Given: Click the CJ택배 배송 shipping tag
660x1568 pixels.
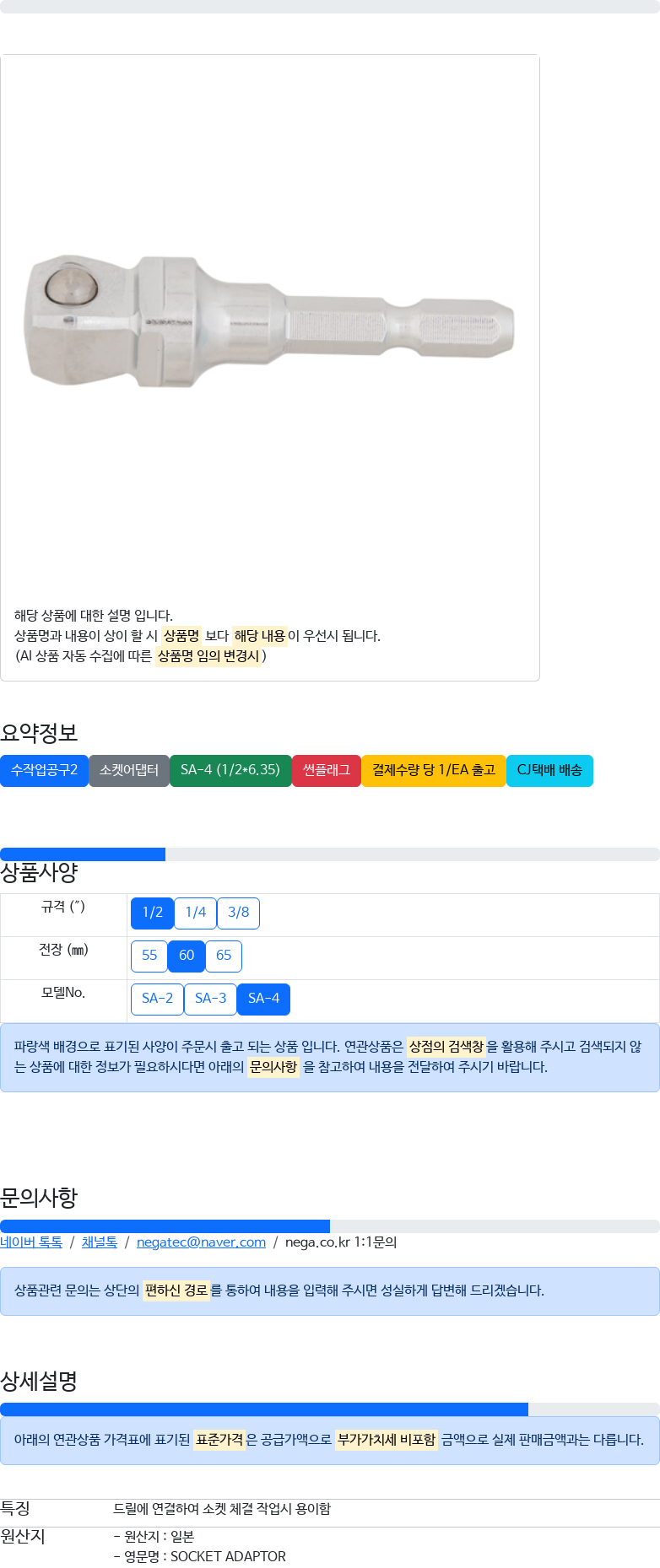Looking at the screenshot, I should pyautogui.click(x=549, y=770).
